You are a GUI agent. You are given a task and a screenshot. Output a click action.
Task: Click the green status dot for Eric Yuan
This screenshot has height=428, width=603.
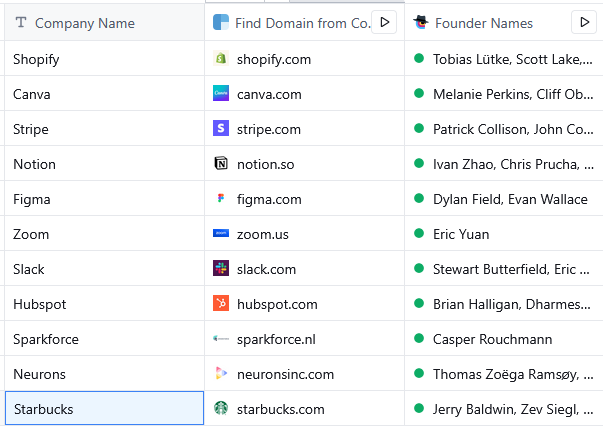click(x=419, y=233)
